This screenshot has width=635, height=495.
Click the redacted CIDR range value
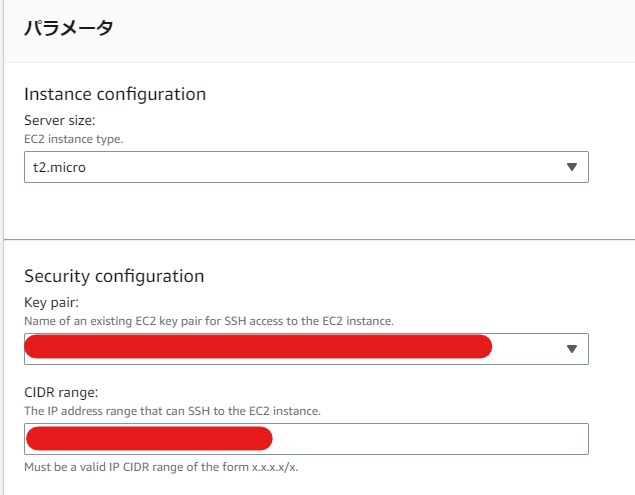tap(149, 438)
